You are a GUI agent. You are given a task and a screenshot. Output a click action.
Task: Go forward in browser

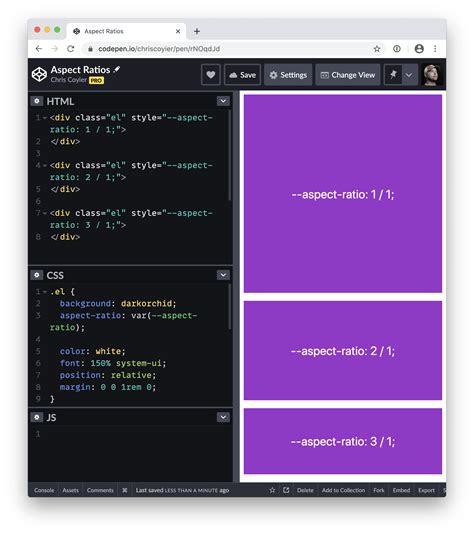click(55, 49)
